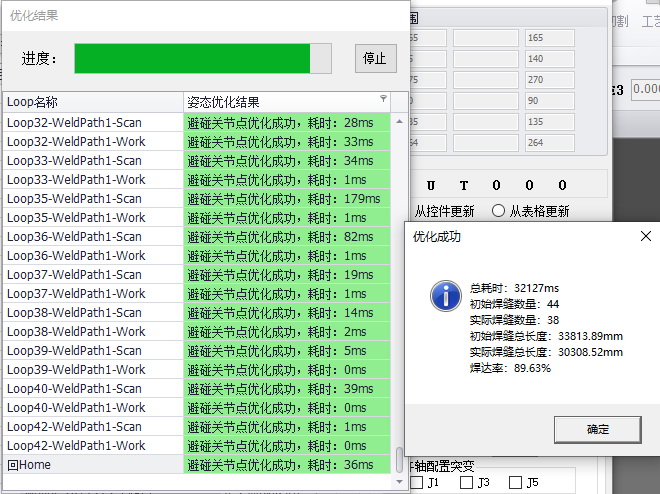
Task: Select the Loop42-WeldPath1-Work row
Action: (x=92, y=446)
